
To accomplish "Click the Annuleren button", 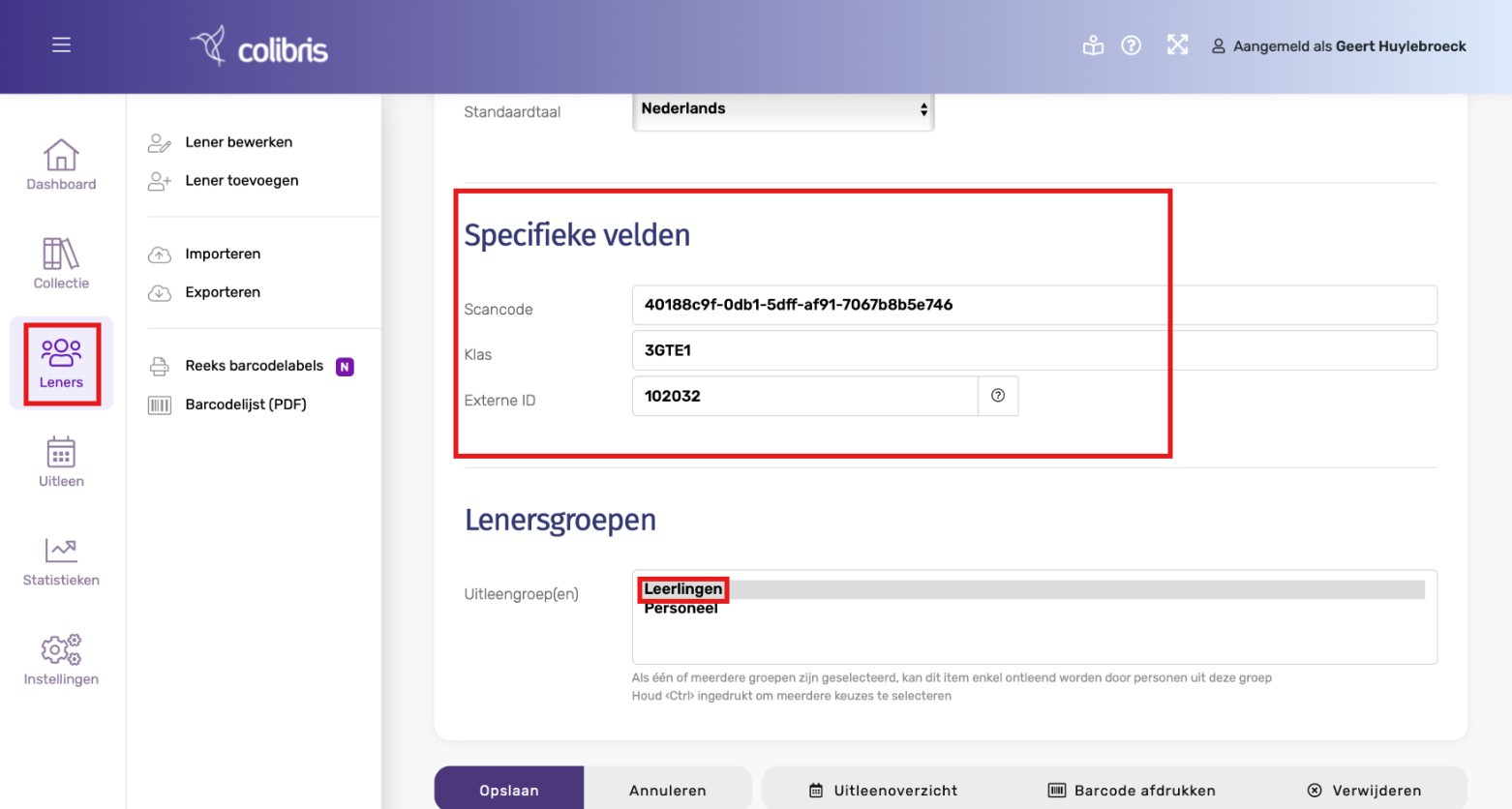I will point(668,790).
